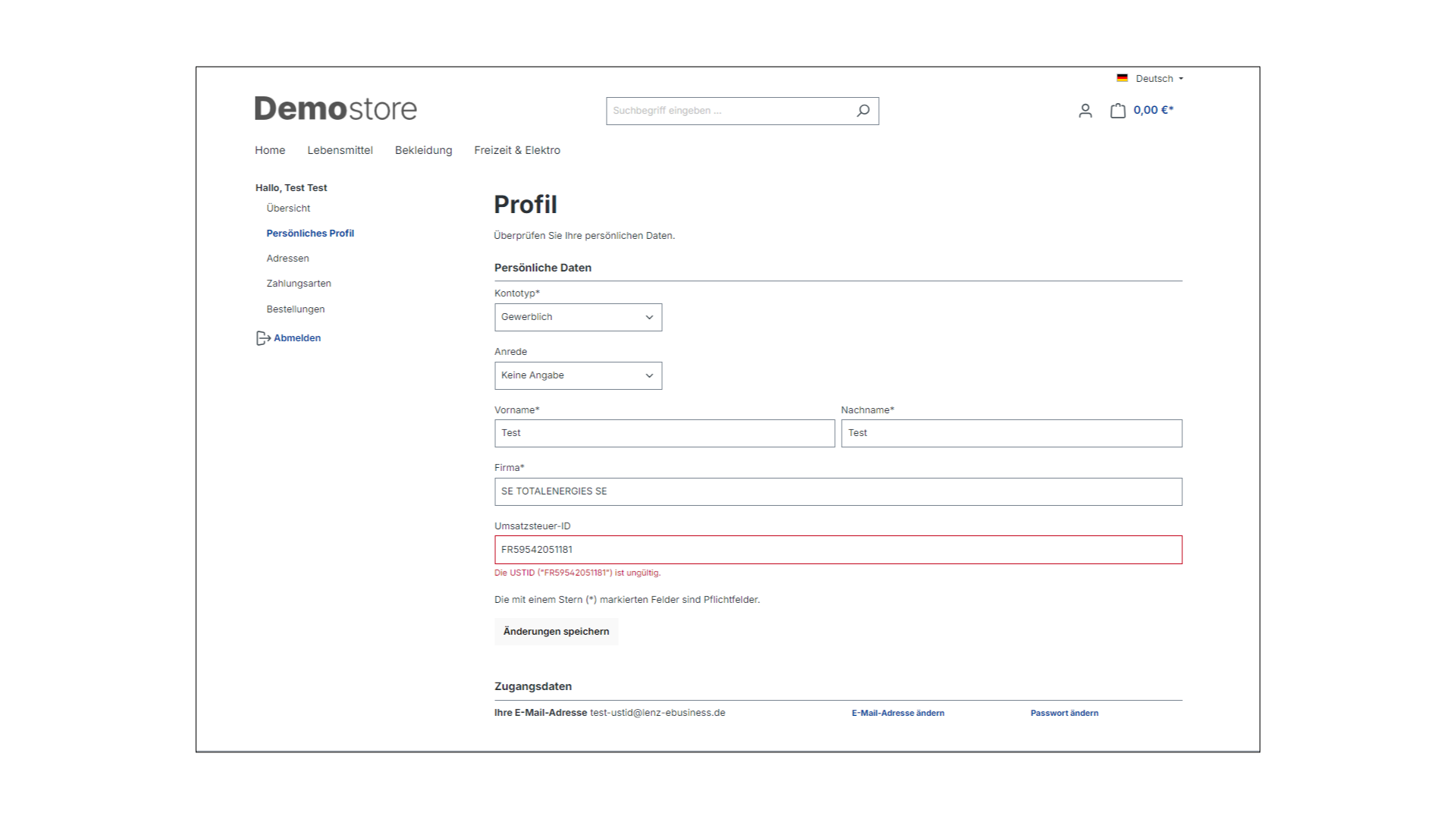Click the email text test-ustid@lenz-ebusiness.de
The height and width of the screenshot is (819, 1456).
[x=657, y=713]
